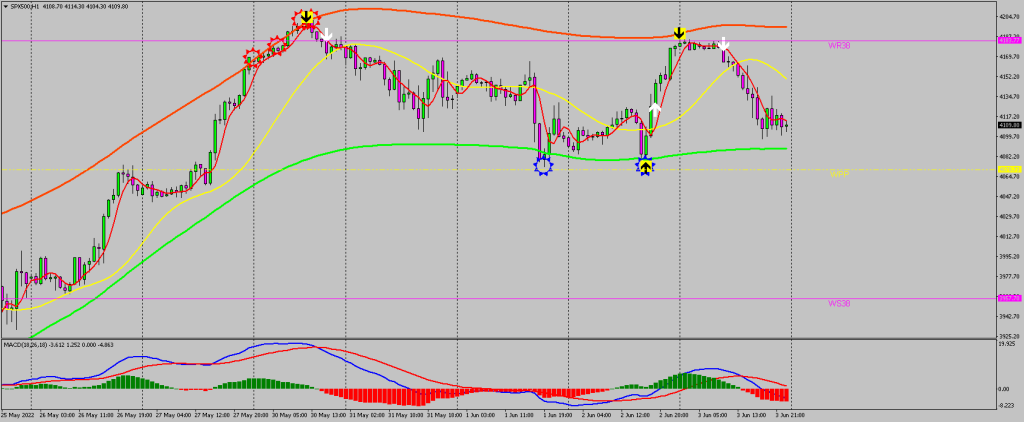This screenshot has width=1024, height=422.
Task: Click the black down arrow near WR38 line
Action: 679,33
